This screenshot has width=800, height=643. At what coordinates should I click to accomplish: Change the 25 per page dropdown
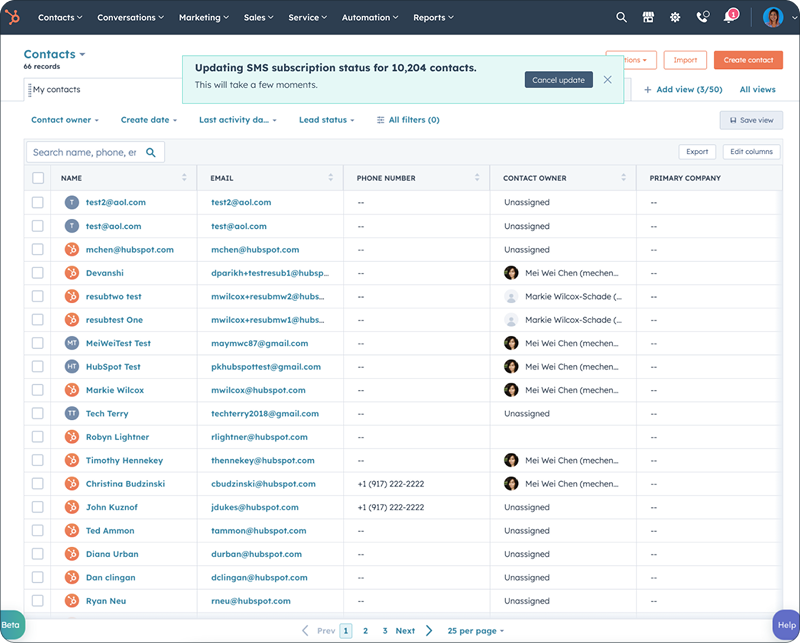pyautogui.click(x=475, y=631)
